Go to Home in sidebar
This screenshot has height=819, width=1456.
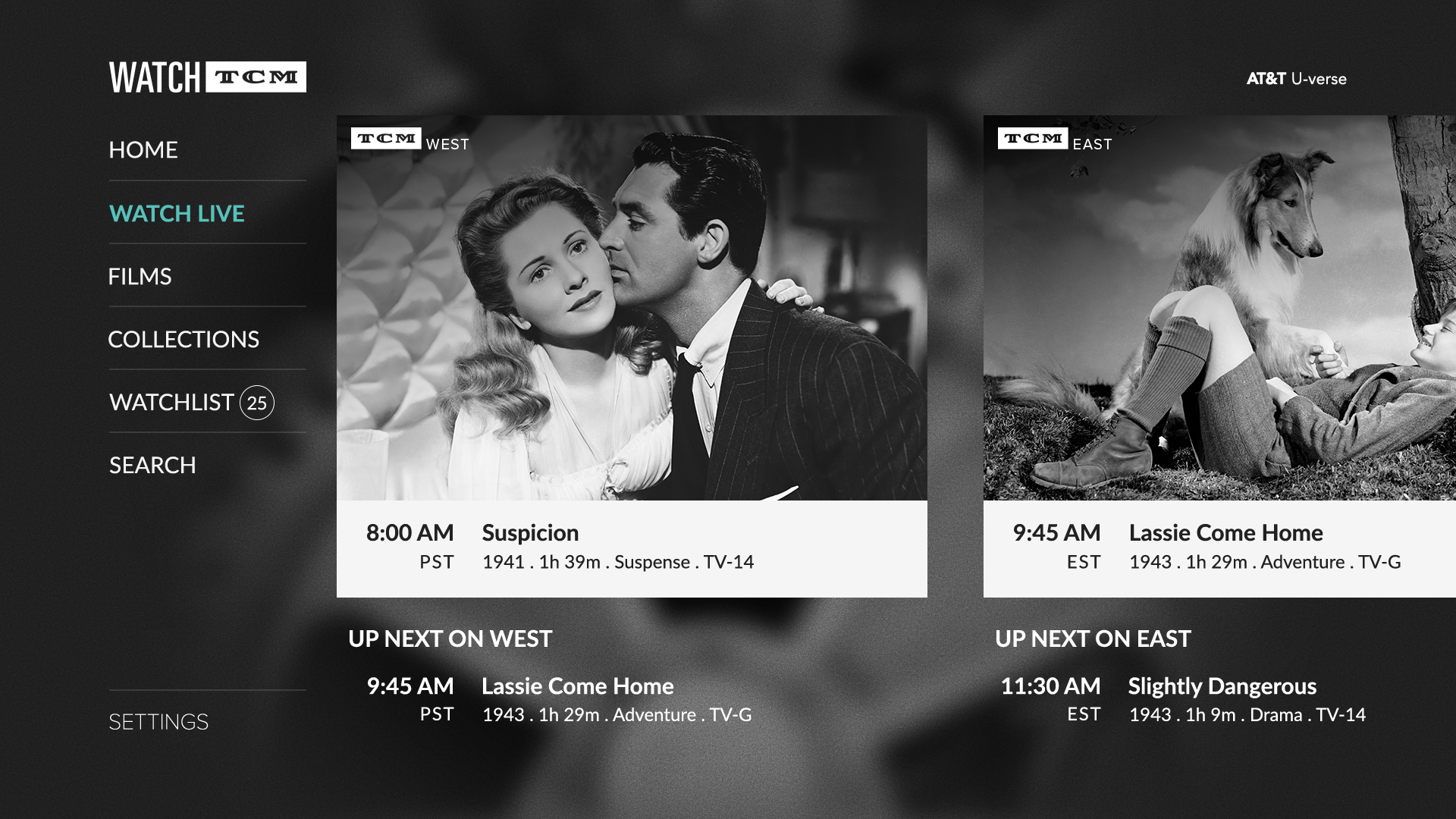coord(143,150)
